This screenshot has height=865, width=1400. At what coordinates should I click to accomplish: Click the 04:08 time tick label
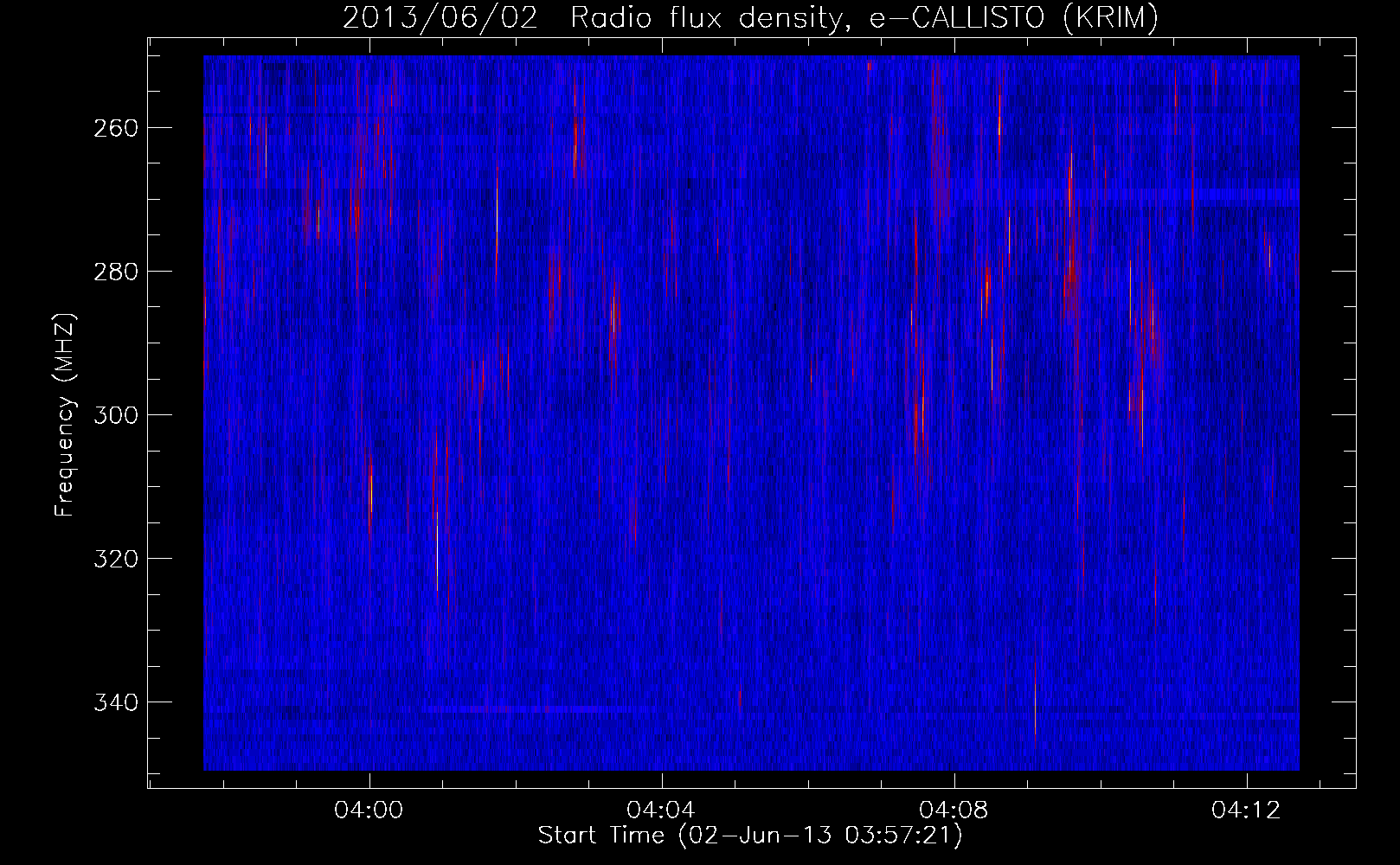(x=954, y=811)
